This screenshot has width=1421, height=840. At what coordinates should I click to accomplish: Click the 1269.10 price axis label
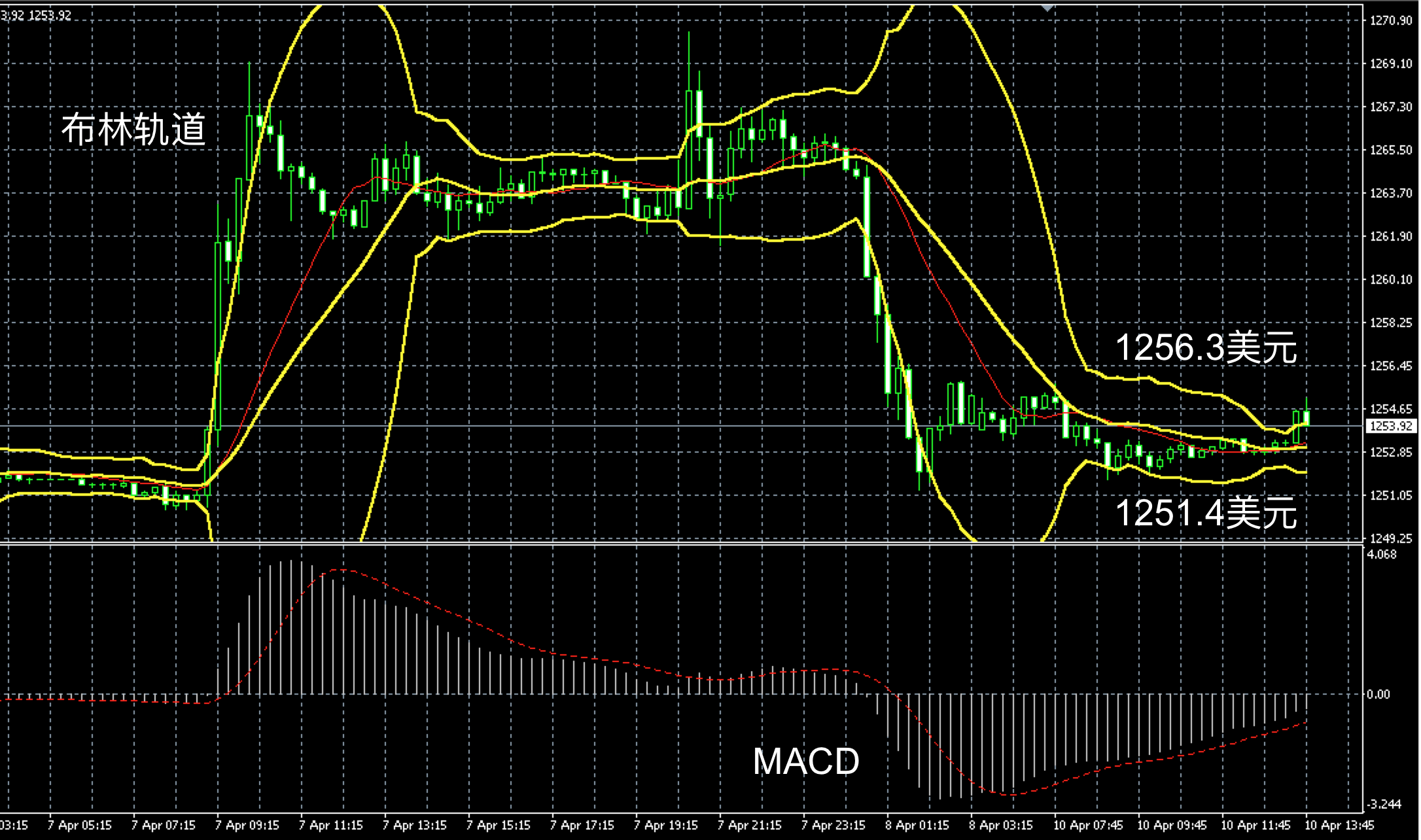coord(1391,63)
